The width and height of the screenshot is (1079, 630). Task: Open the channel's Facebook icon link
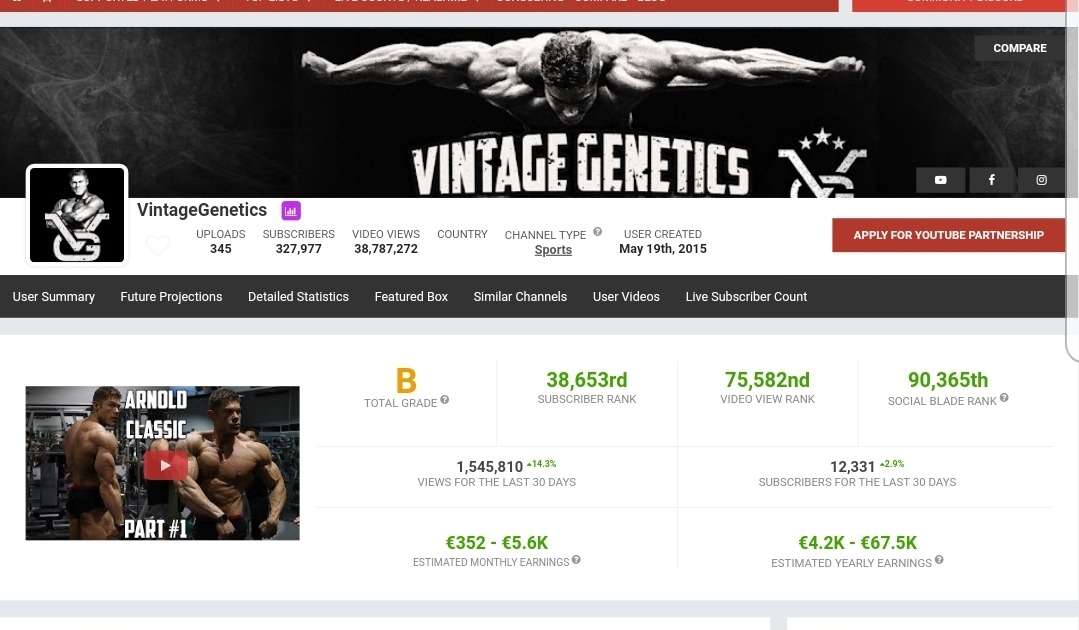tap(991, 180)
